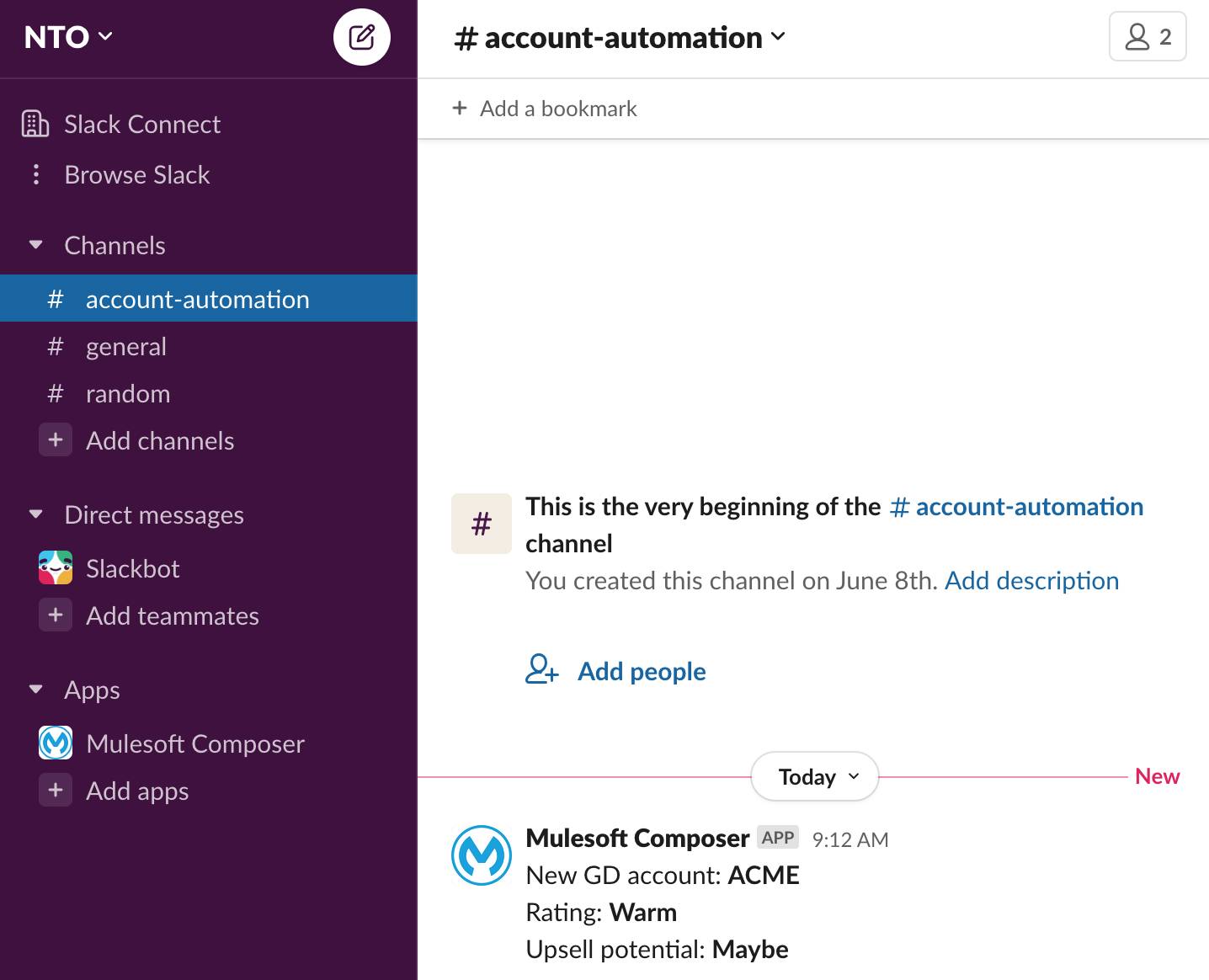Click the Apps section heading
Viewport: 1209px width, 980px height.
pos(92,690)
